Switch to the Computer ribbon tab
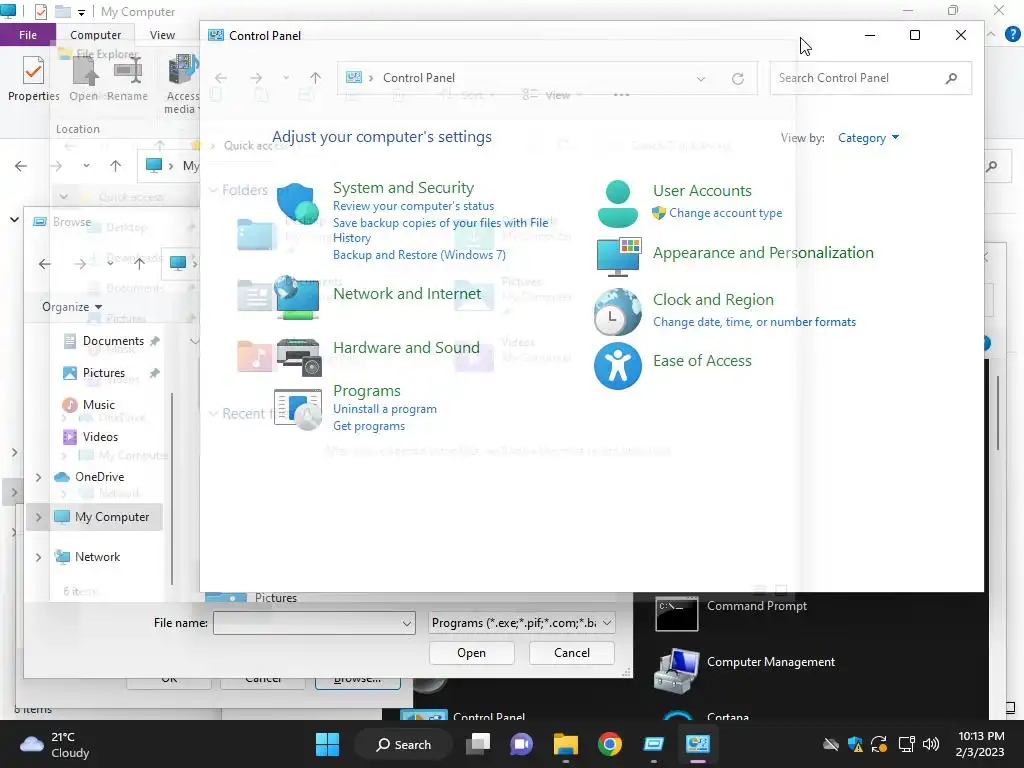 [x=95, y=35]
